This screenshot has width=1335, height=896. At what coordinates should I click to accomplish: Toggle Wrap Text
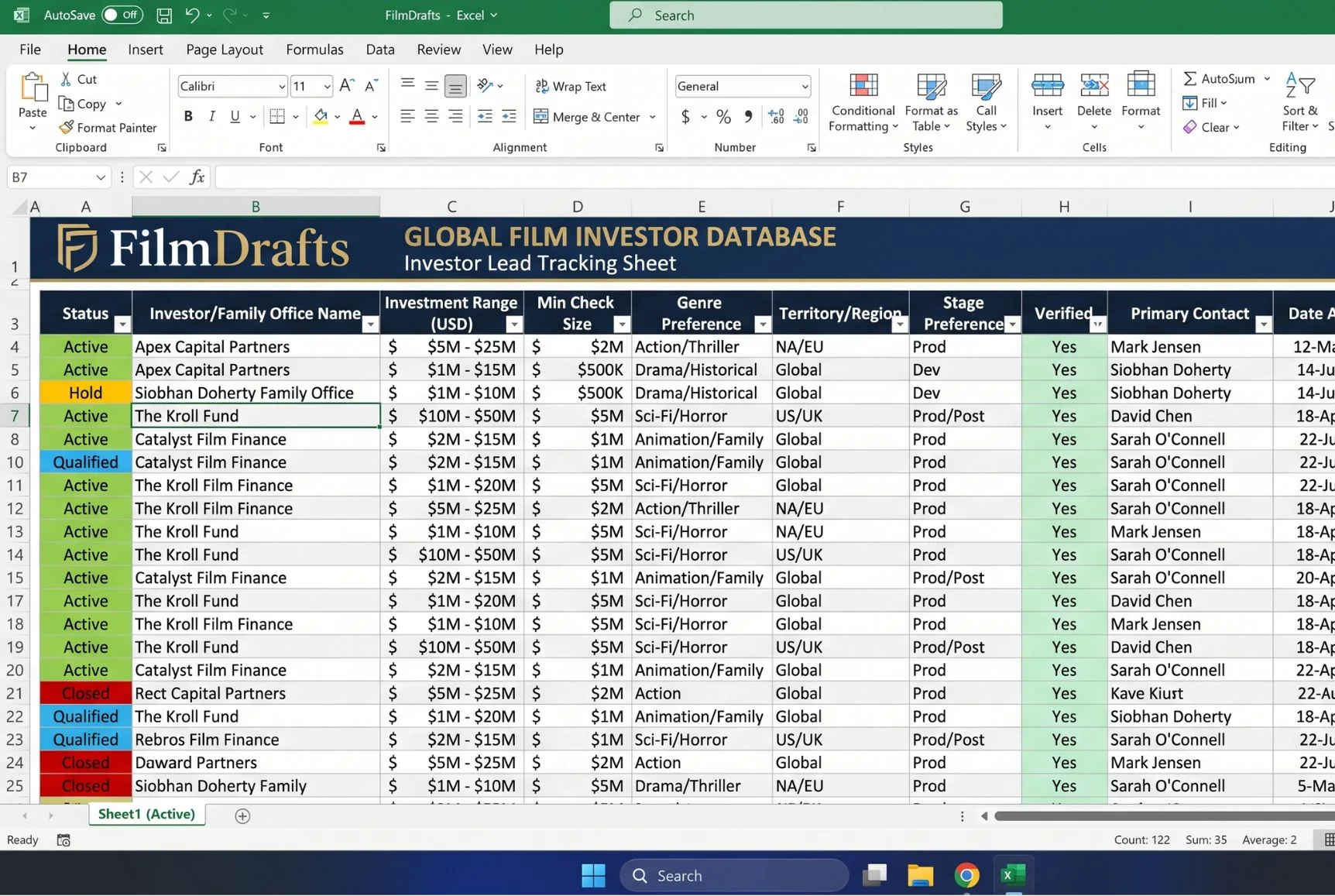(571, 86)
